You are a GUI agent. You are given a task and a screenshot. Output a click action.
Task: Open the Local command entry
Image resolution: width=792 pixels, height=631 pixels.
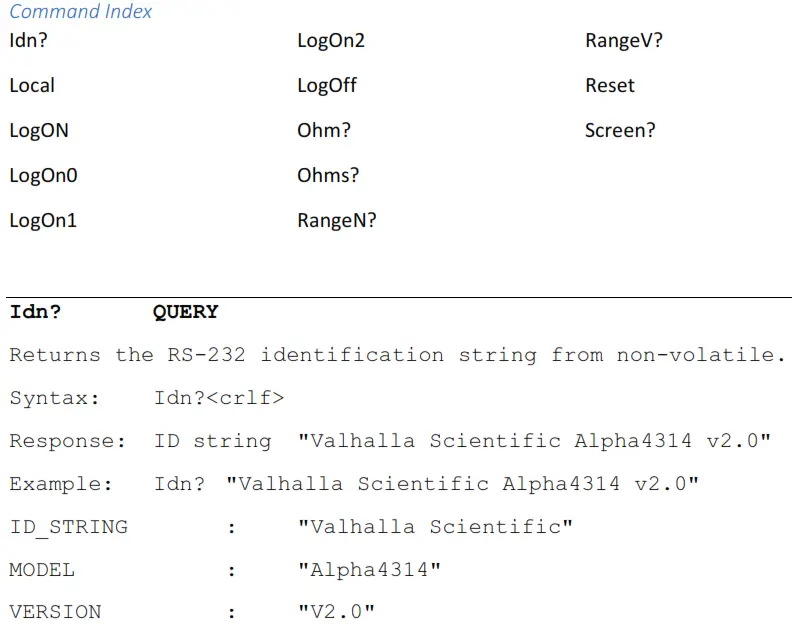point(32,86)
